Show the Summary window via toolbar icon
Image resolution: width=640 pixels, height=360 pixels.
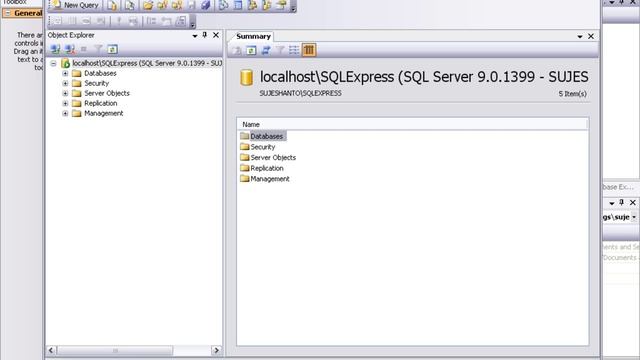coord(238,5)
